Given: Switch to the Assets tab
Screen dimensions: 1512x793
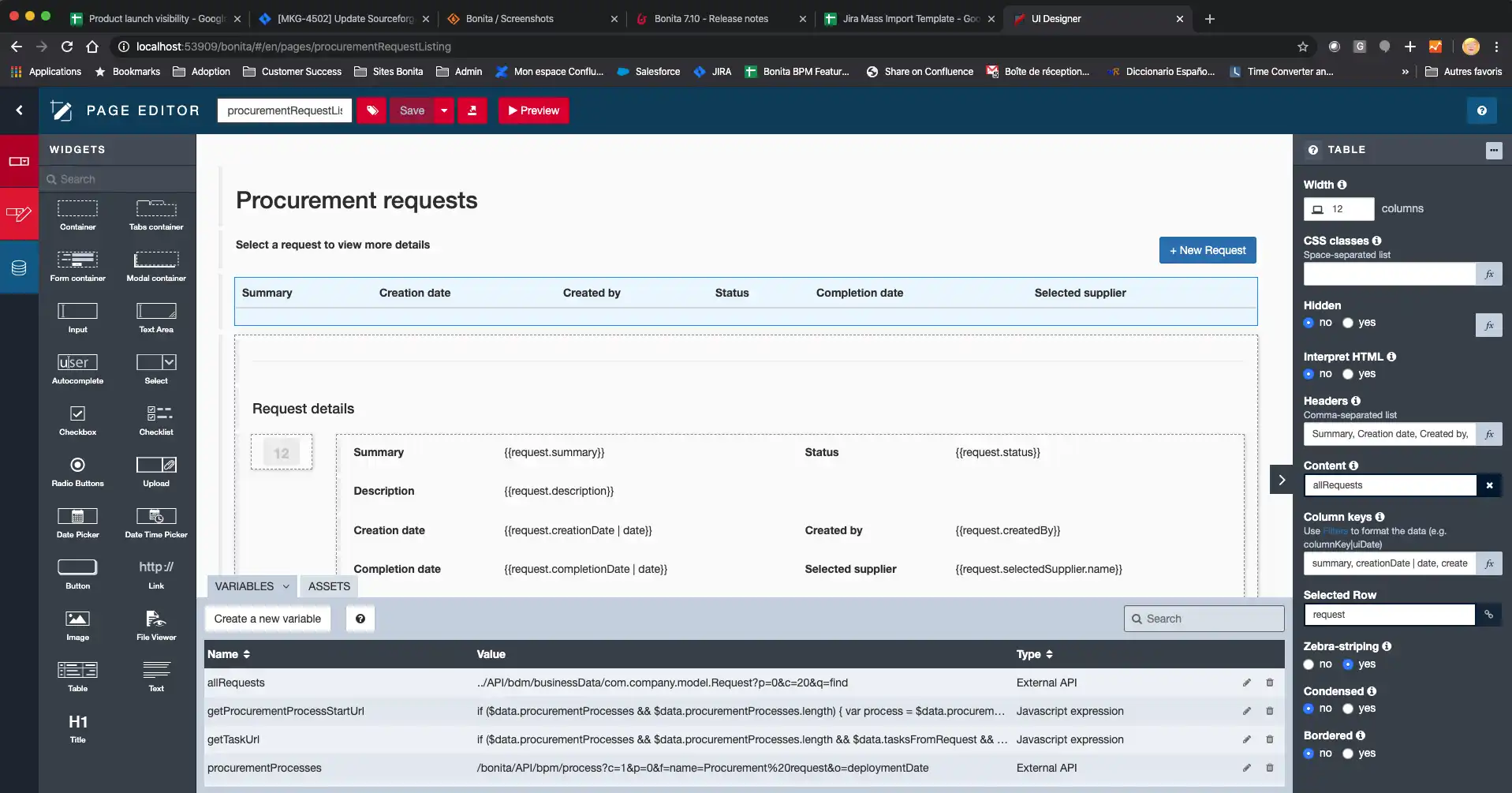Looking at the screenshot, I should click(329, 586).
